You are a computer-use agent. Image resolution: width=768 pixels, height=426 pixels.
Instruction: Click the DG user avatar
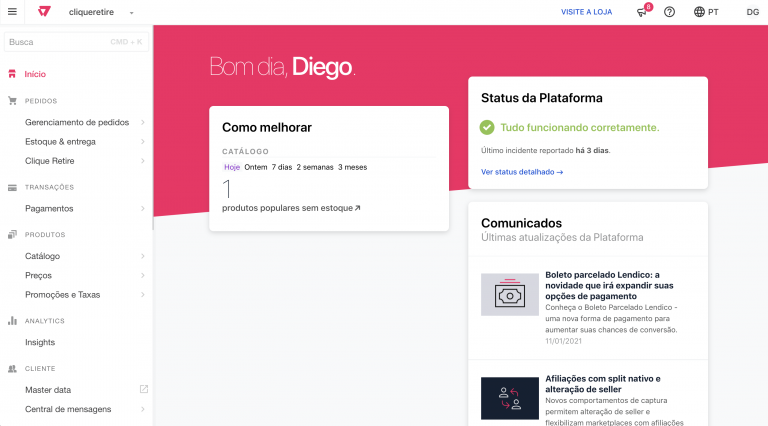(x=752, y=12)
